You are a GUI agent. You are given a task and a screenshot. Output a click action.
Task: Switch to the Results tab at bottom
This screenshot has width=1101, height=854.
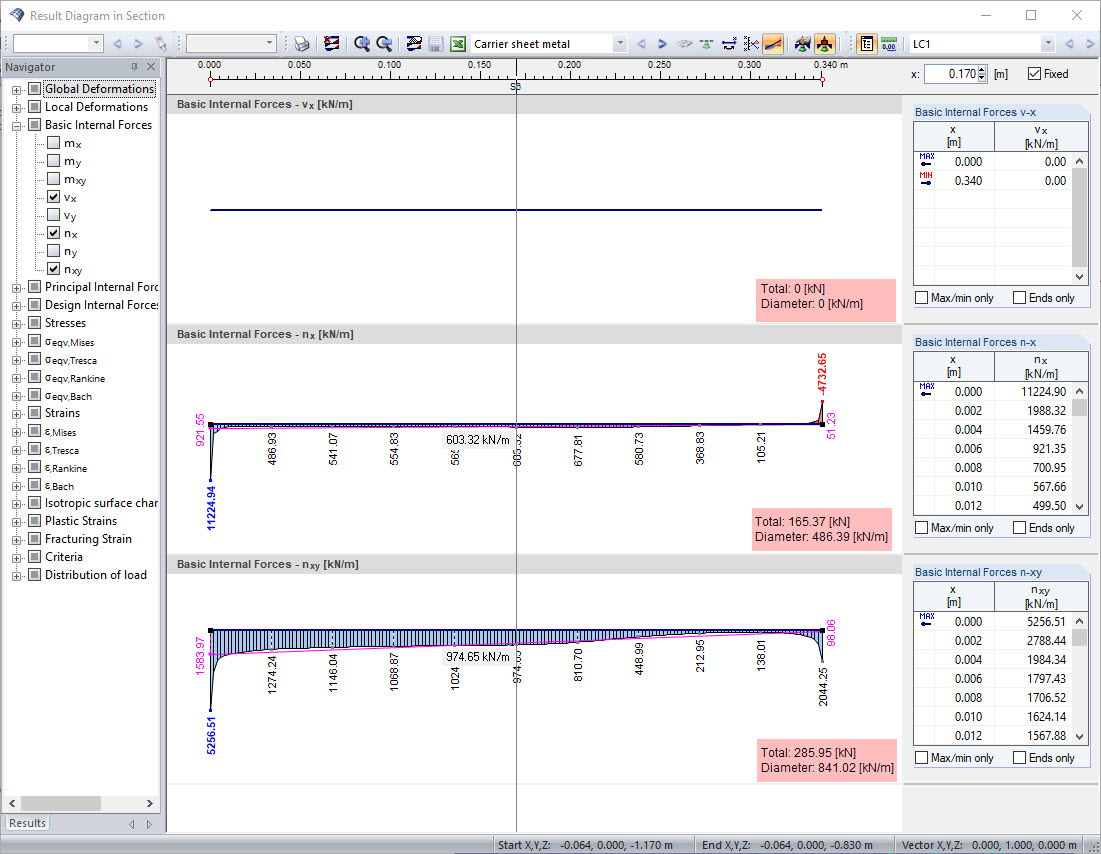[26, 823]
